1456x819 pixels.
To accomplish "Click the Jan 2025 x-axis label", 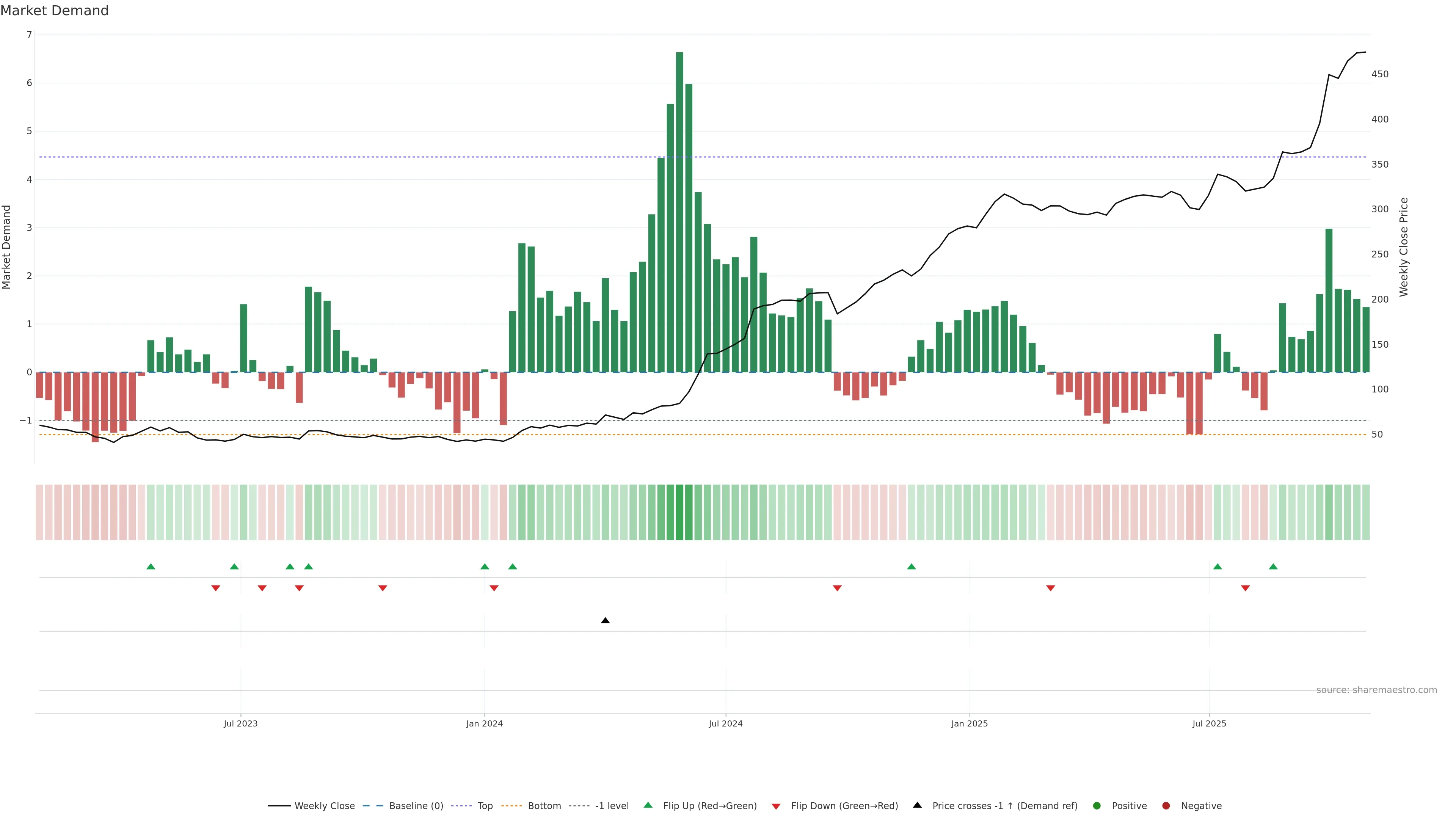I will pos(970,723).
